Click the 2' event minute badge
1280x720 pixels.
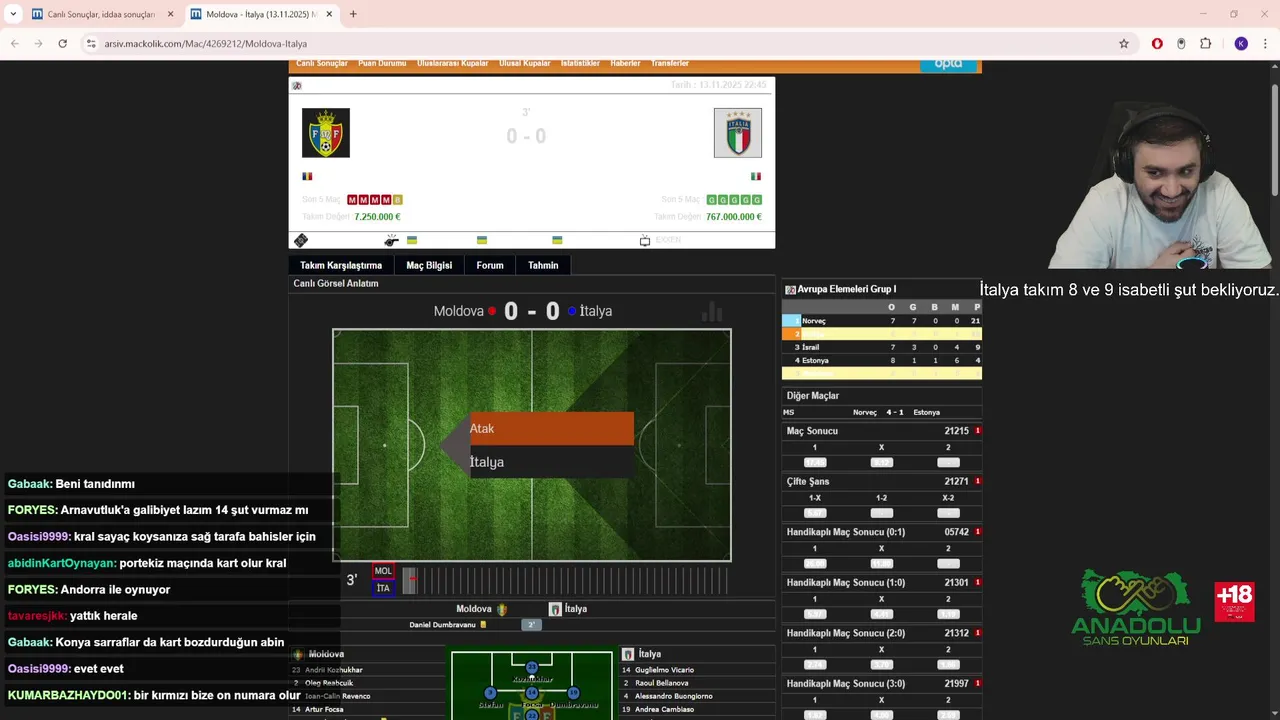pyautogui.click(x=532, y=625)
